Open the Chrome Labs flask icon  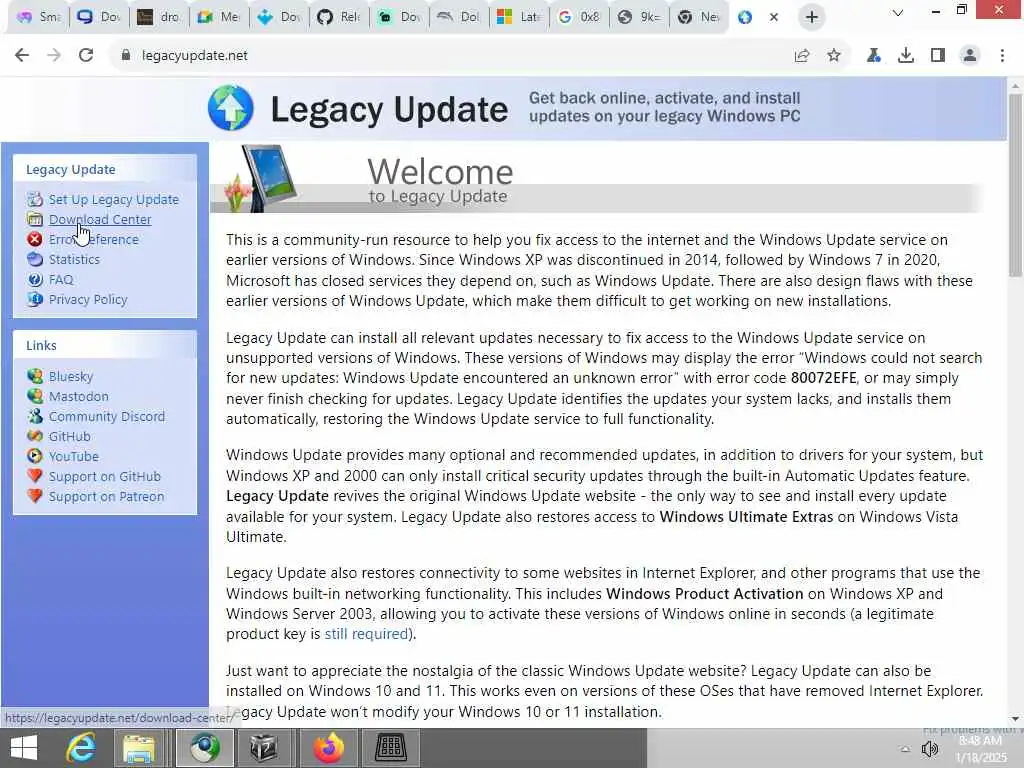[874, 56]
